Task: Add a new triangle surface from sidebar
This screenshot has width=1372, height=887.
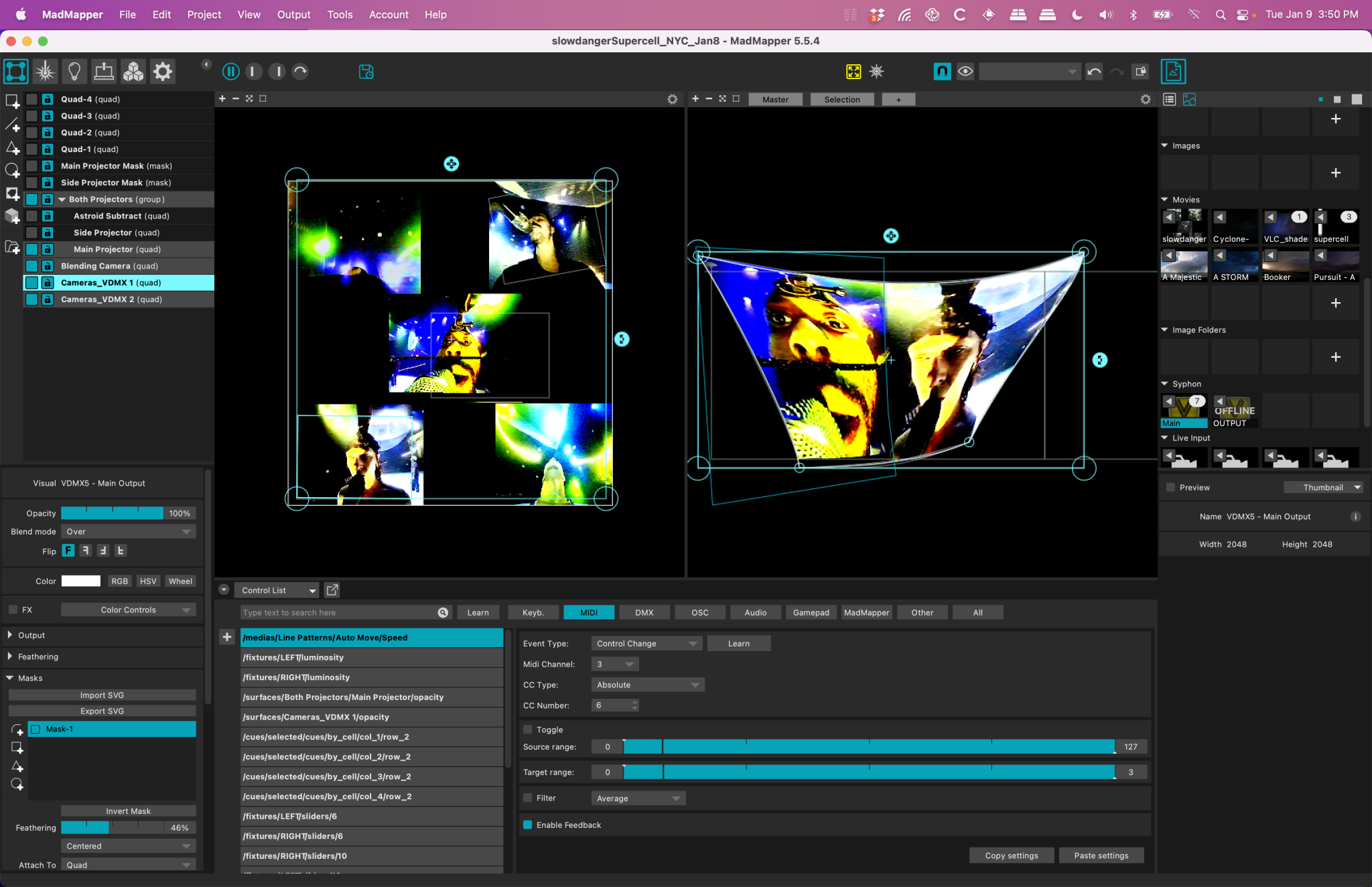Action: (12, 149)
